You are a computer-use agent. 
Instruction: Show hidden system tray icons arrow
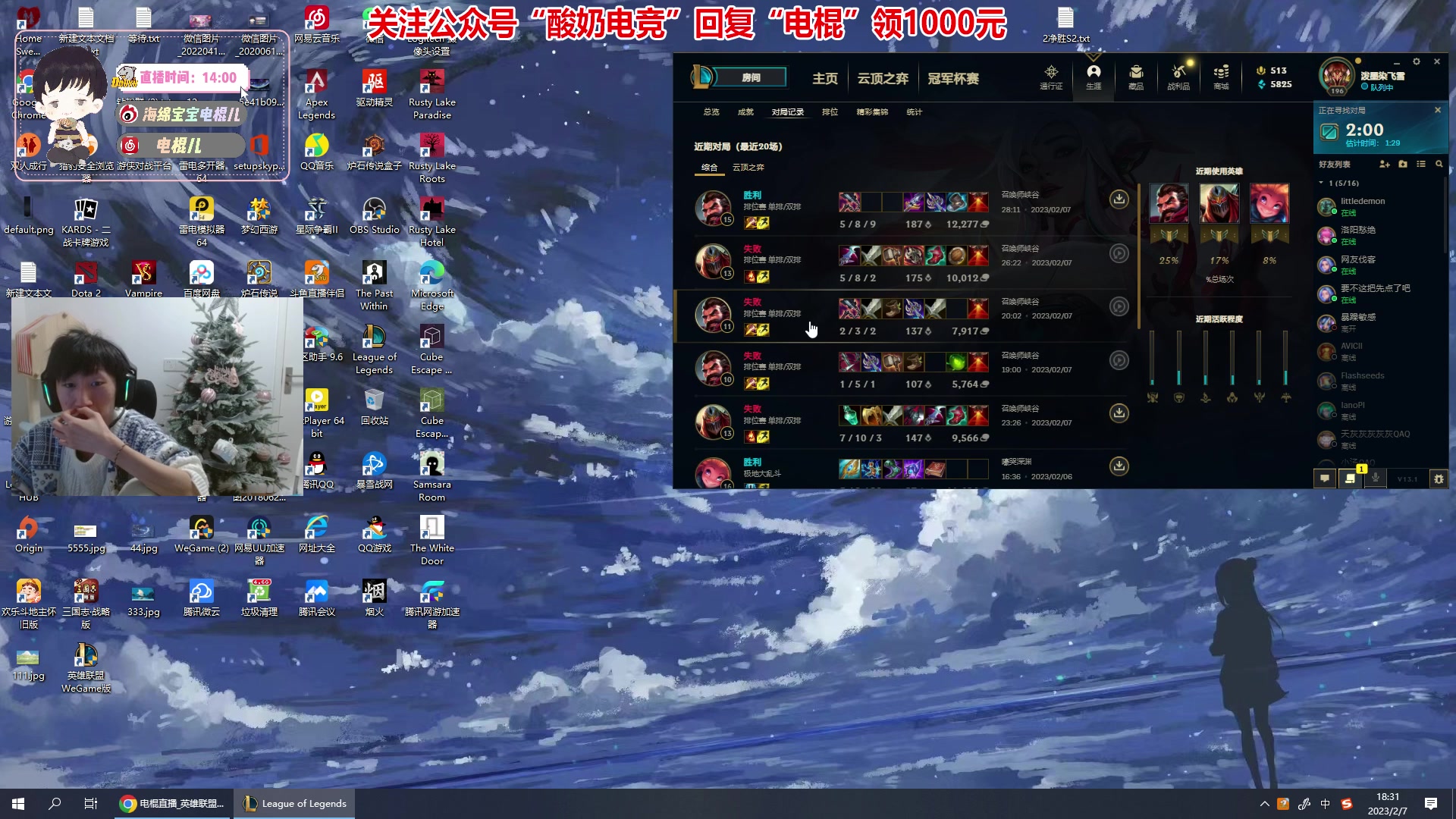pyautogui.click(x=1264, y=804)
